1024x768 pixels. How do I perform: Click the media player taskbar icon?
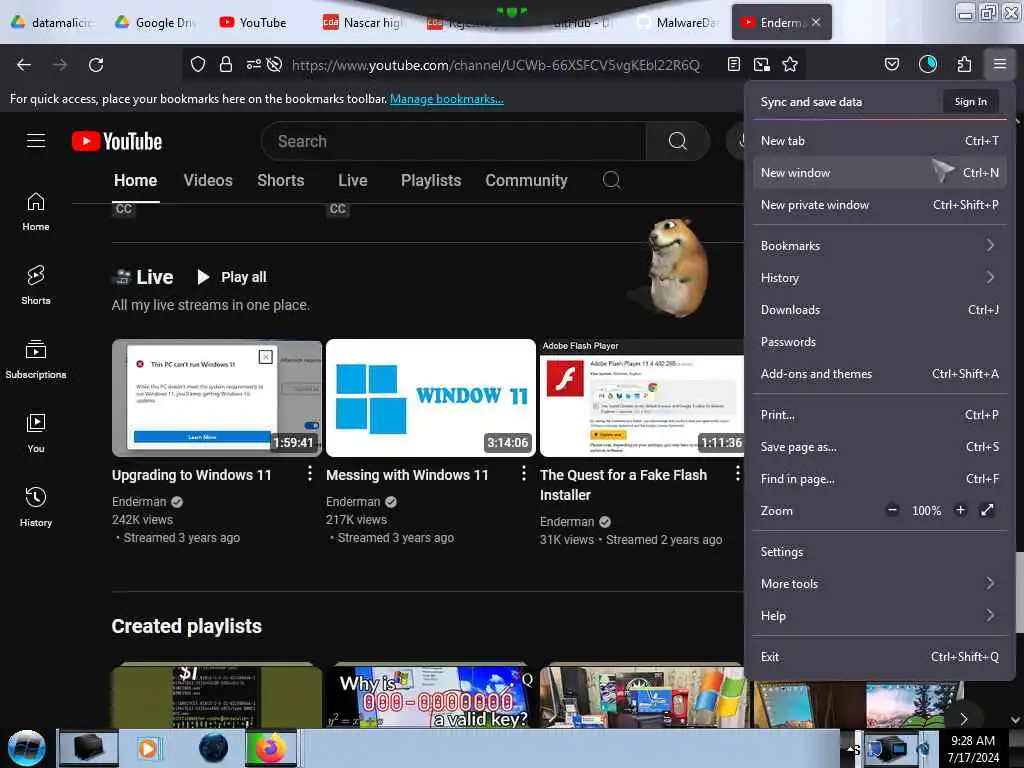click(x=148, y=748)
